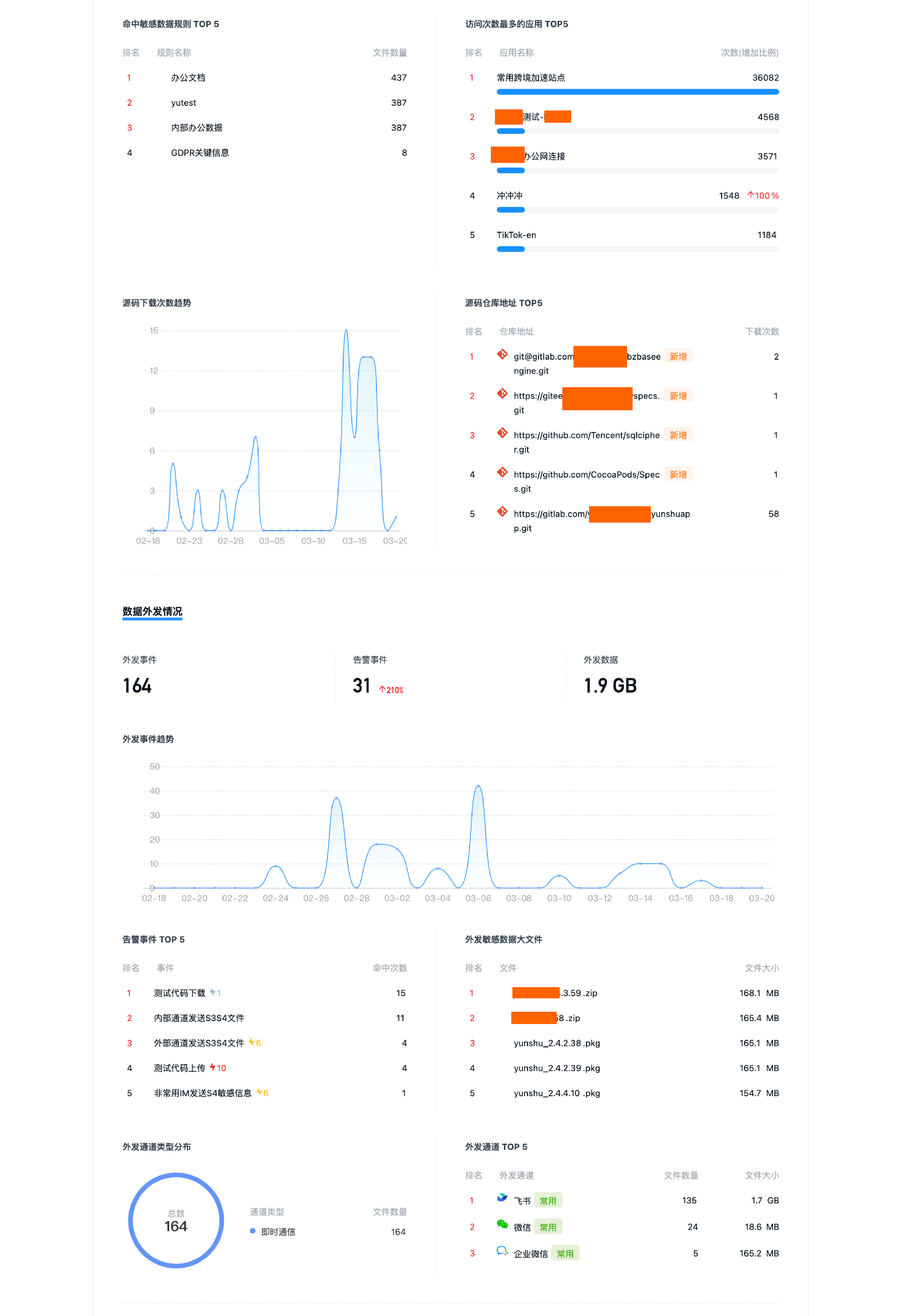Click git icon of gitlab bzbaseengine repository
905x1316 pixels.
click(502, 354)
